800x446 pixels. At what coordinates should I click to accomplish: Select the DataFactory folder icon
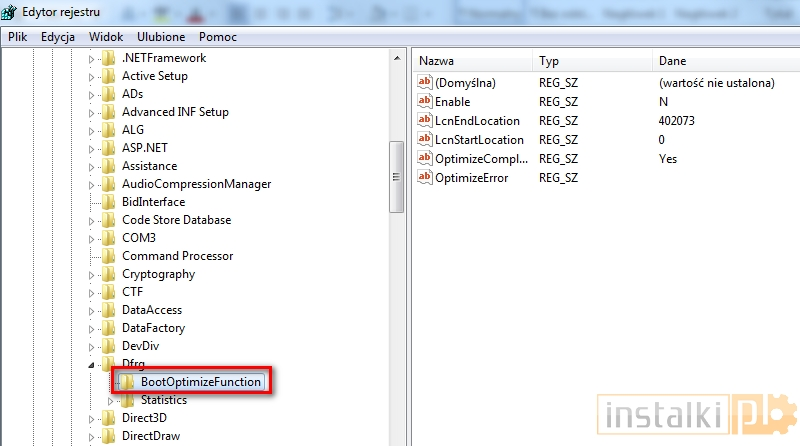(108, 328)
